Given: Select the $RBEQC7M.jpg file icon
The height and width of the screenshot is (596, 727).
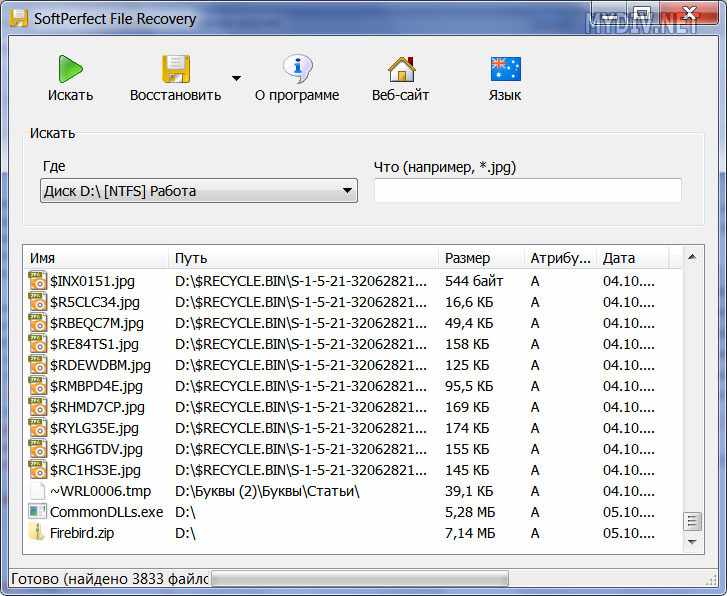Looking at the screenshot, I should 38,323.
